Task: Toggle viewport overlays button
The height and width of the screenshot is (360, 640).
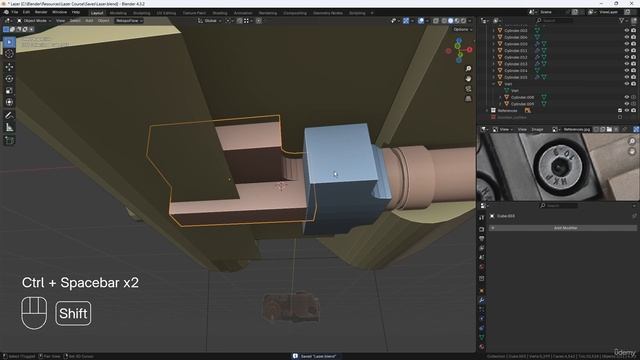Action: click(x=421, y=20)
